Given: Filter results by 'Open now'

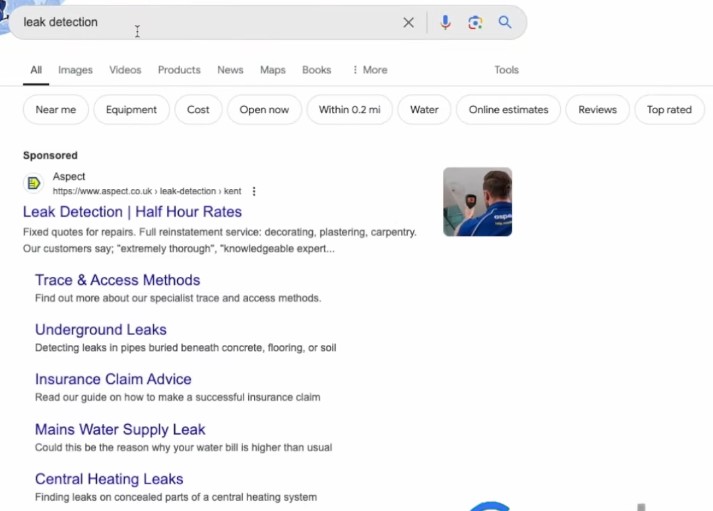Looking at the screenshot, I should (264, 110).
